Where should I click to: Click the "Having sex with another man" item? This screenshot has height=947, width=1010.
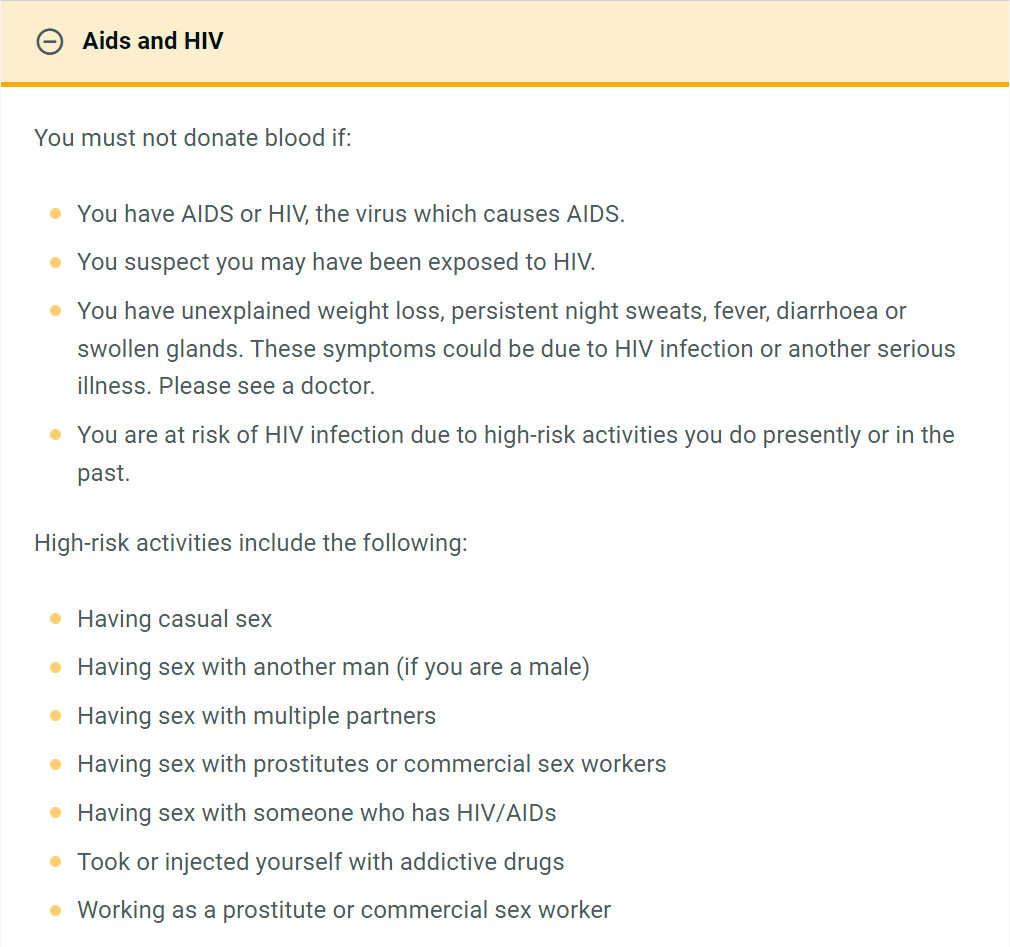[333, 667]
